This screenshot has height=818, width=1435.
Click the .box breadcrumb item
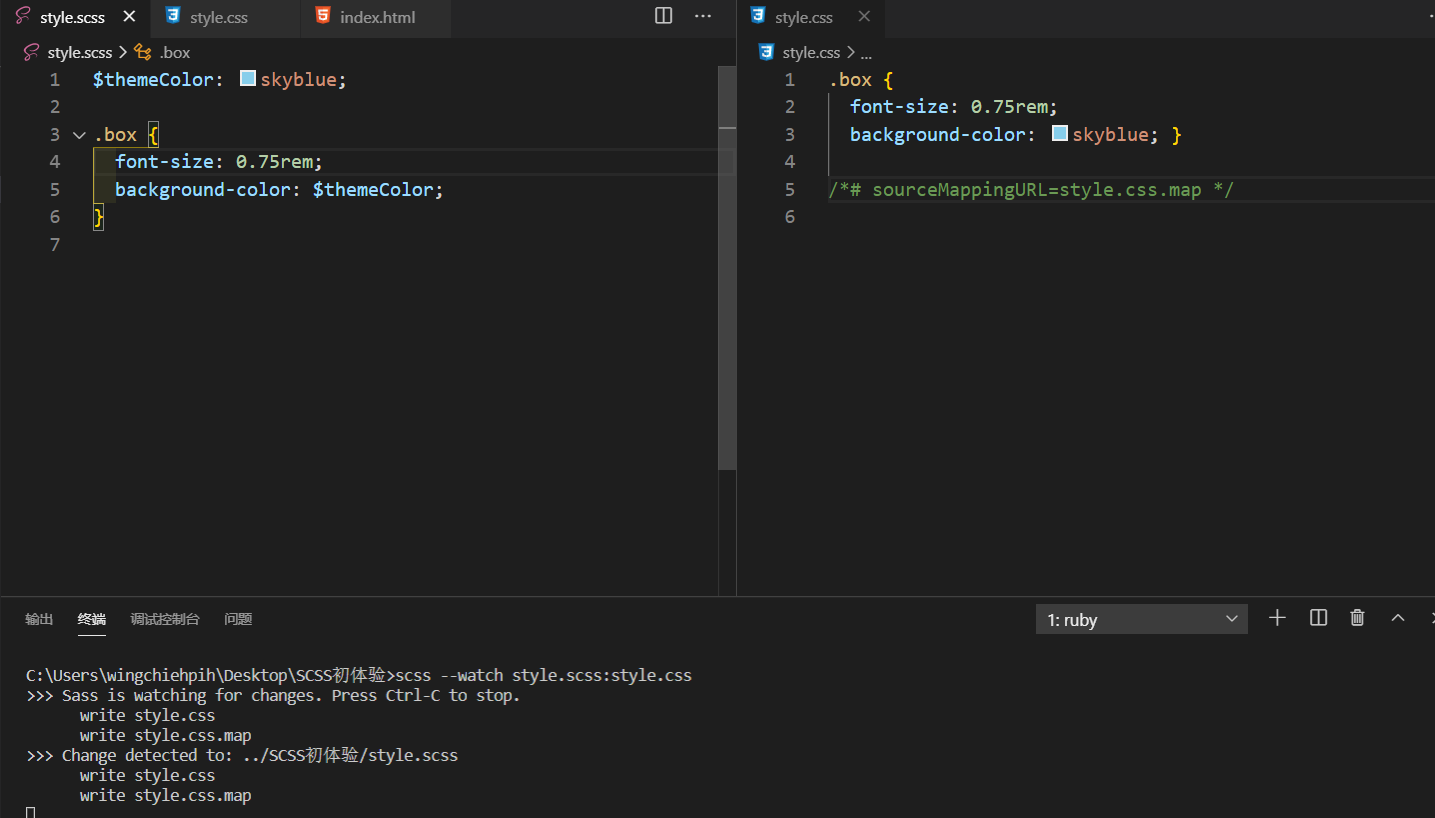(x=175, y=52)
